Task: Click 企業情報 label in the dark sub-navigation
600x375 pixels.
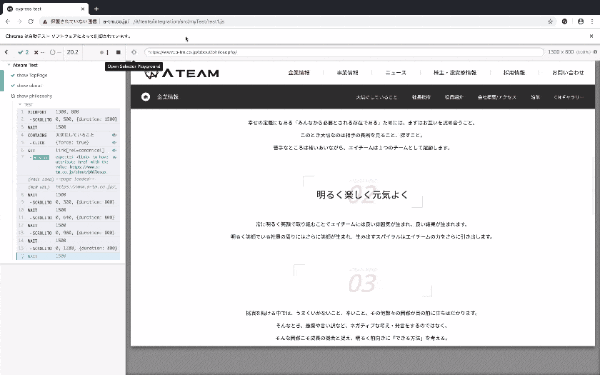Action: [x=168, y=97]
